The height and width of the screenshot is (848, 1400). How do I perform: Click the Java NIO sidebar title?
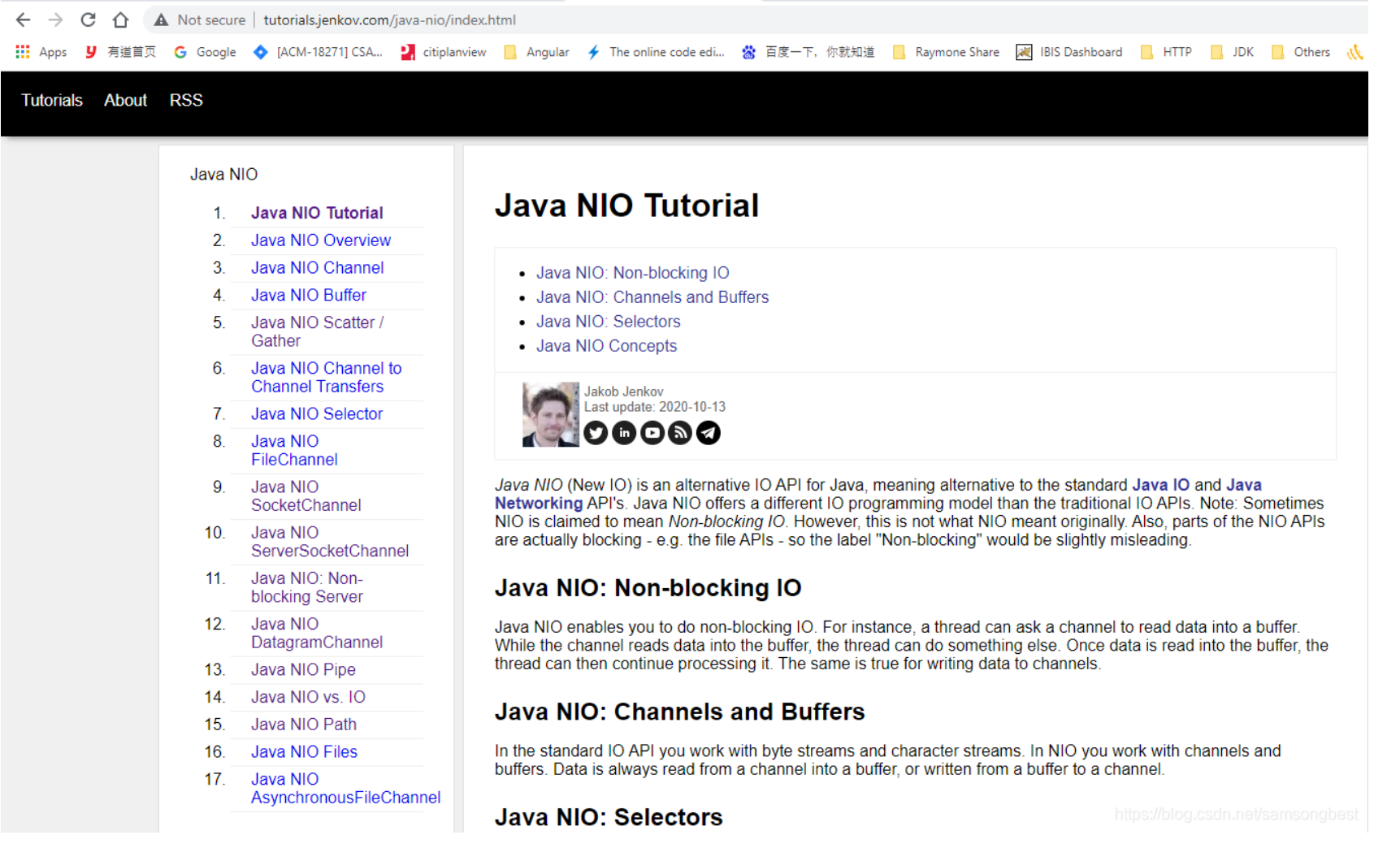click(224, 175)
